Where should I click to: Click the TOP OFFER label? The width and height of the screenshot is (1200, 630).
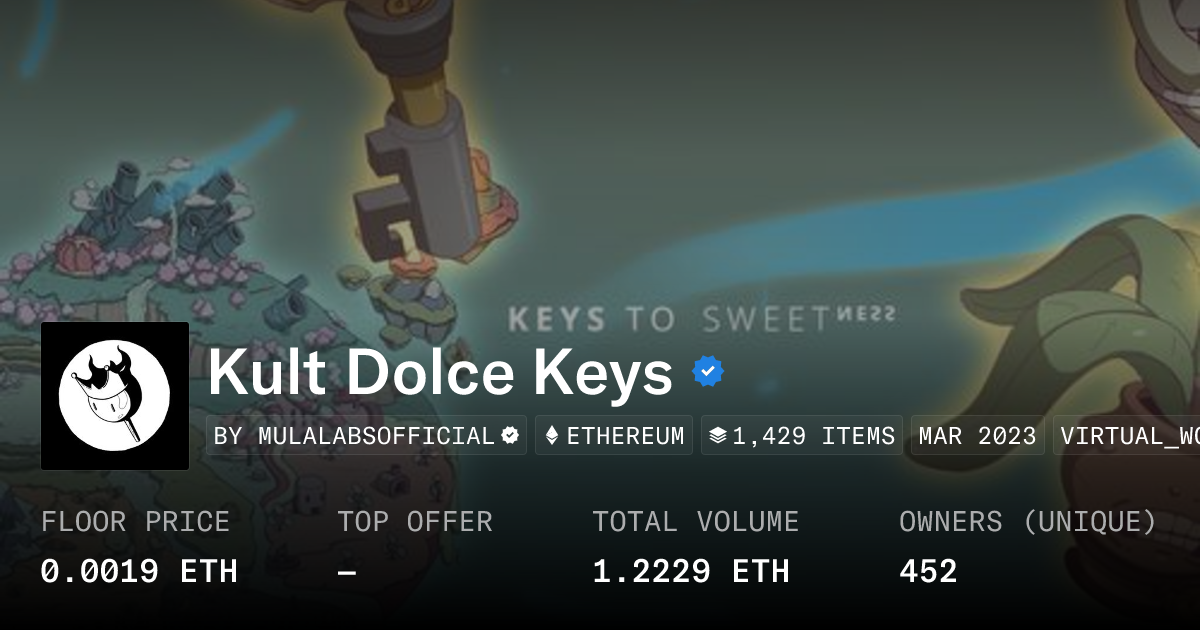tap(415, 522)
